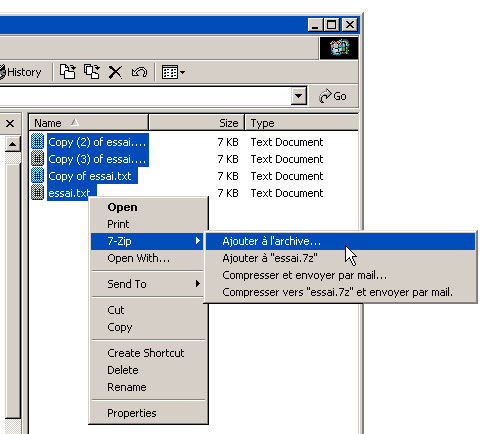Click the Copy To folder toolbar icon
The height and width of the screenshot is (434, 492).
[x=92, y=72]
